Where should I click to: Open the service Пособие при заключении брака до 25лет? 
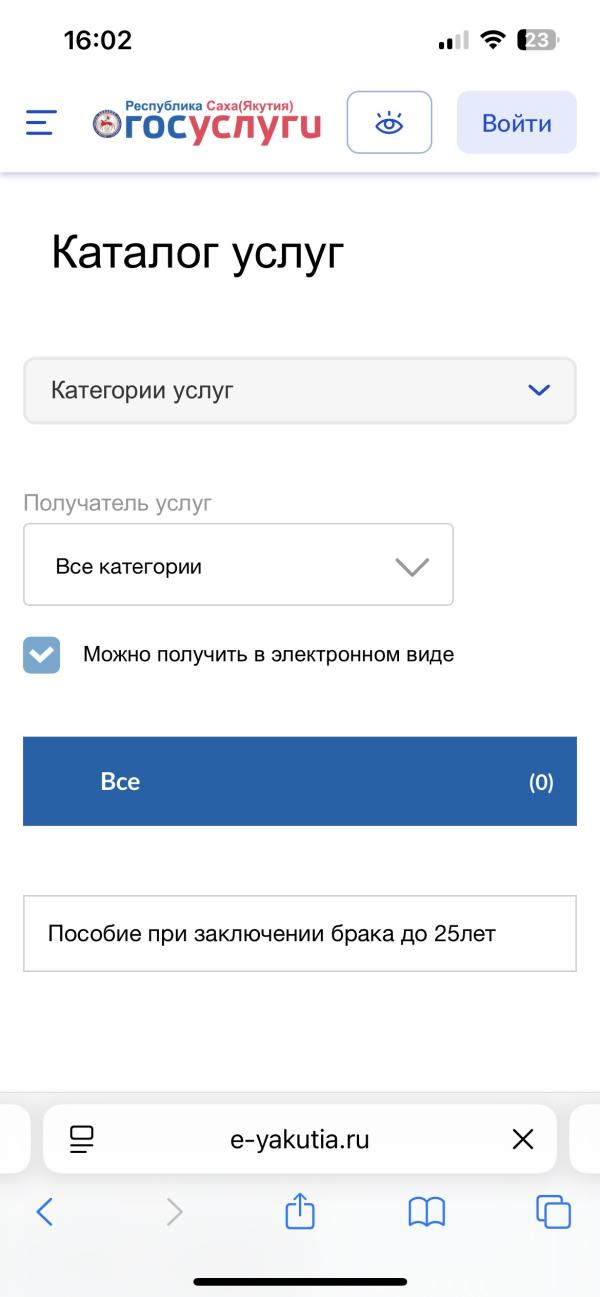[300, 933]
